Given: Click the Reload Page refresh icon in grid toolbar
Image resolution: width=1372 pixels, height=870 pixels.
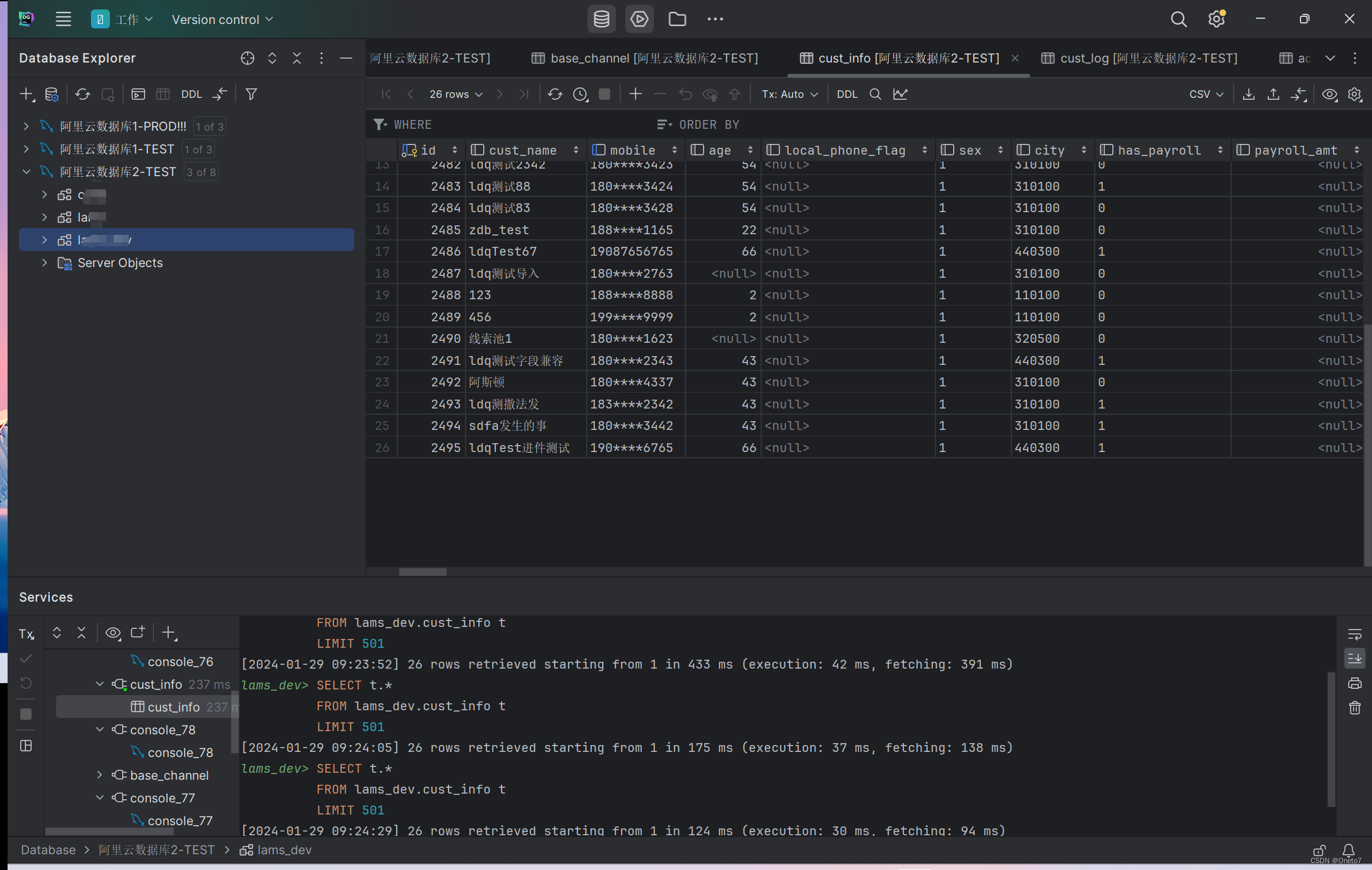Looking at the screenshot, I should [555, 94].
